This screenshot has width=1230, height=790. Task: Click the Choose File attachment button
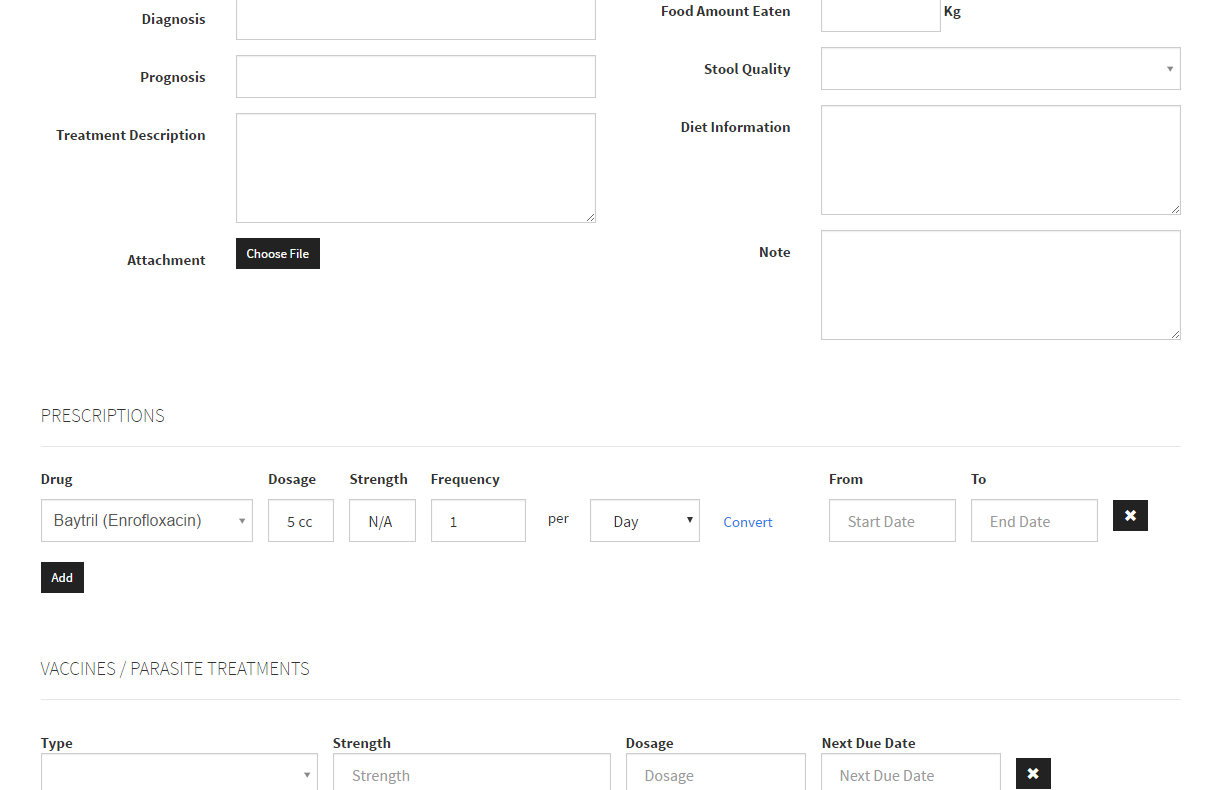[x=277, y=254]
